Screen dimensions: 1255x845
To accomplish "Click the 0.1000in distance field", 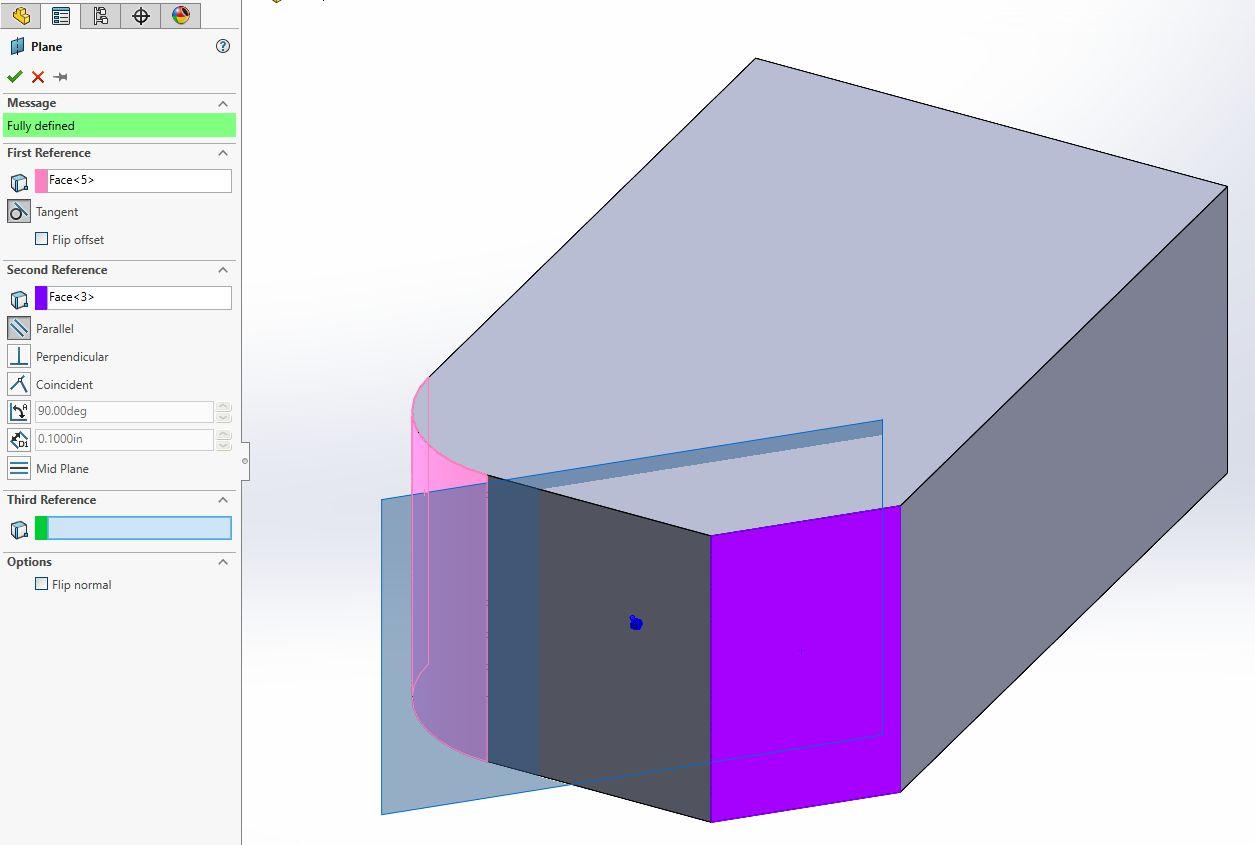I will point(124,439).
